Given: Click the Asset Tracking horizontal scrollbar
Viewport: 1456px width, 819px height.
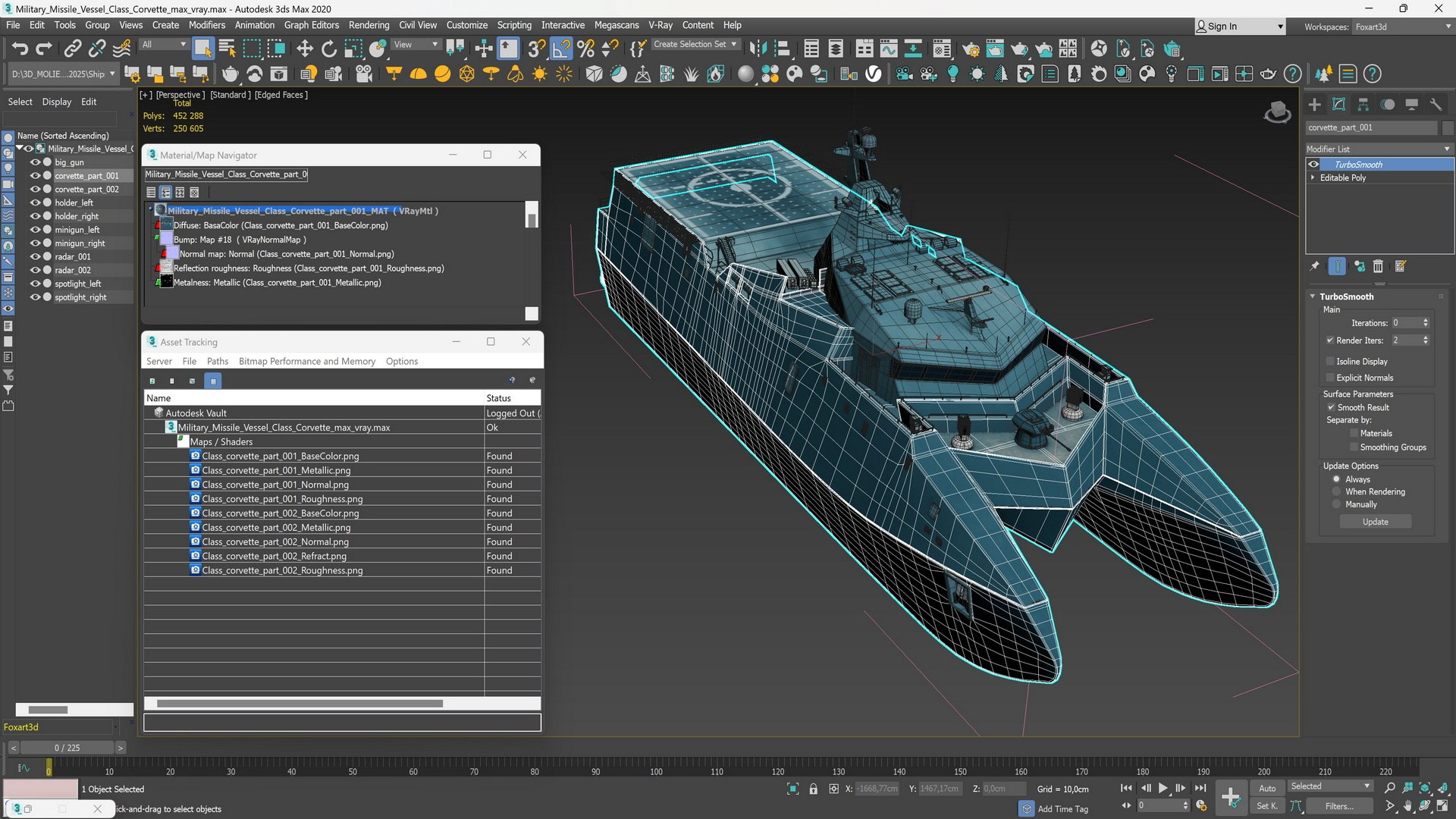Looking at the screenshot, I should pyautogui.click(x=300, y=704).
